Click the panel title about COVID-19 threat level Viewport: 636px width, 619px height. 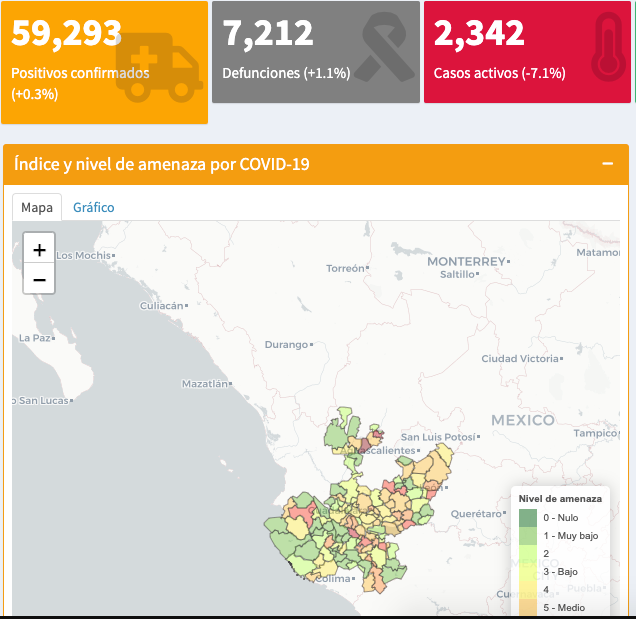[x=160, y=164]
